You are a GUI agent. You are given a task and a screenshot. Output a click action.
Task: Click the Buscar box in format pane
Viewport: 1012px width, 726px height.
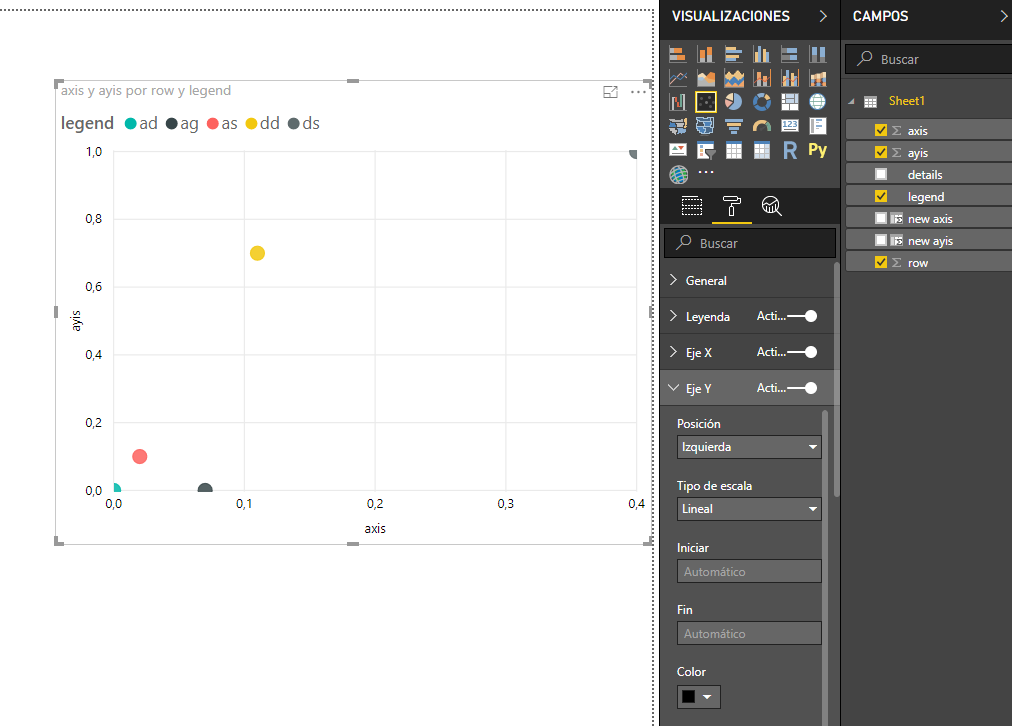tap(750, 243)
